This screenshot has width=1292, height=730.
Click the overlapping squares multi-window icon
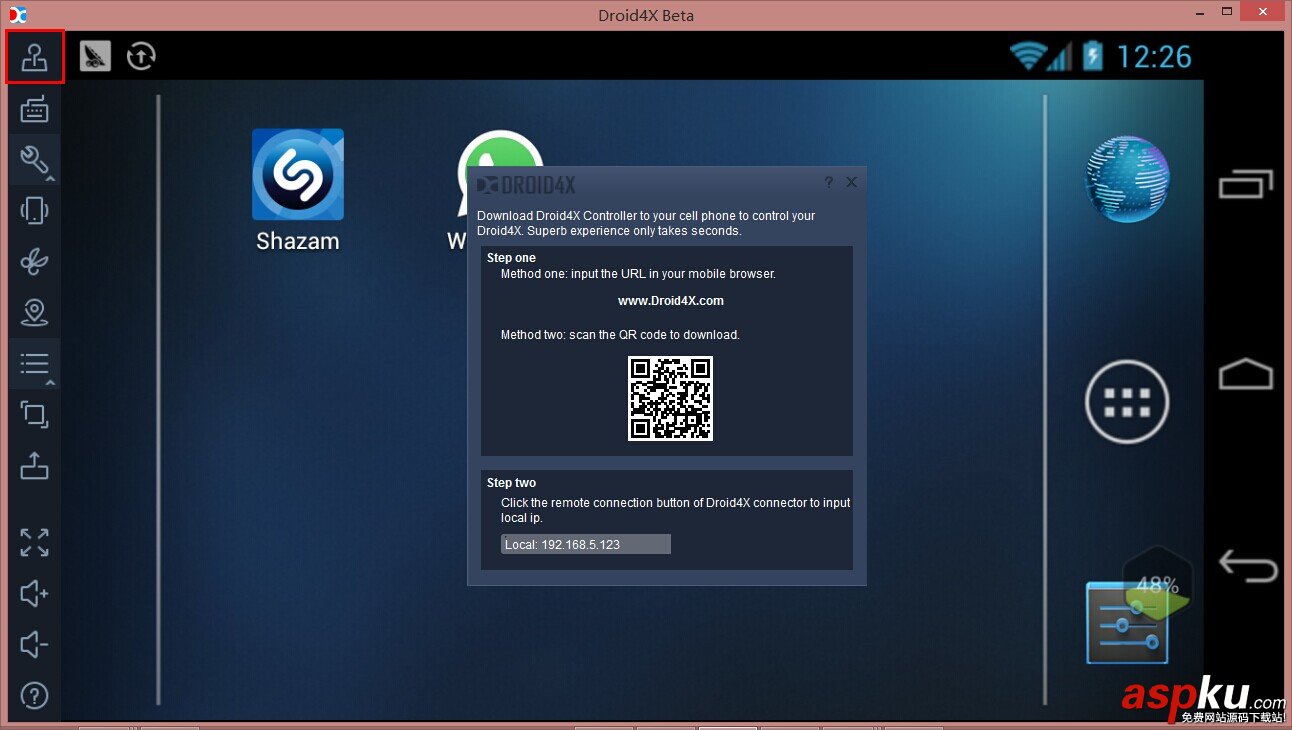pyautogui.click(x=35, y=414)
